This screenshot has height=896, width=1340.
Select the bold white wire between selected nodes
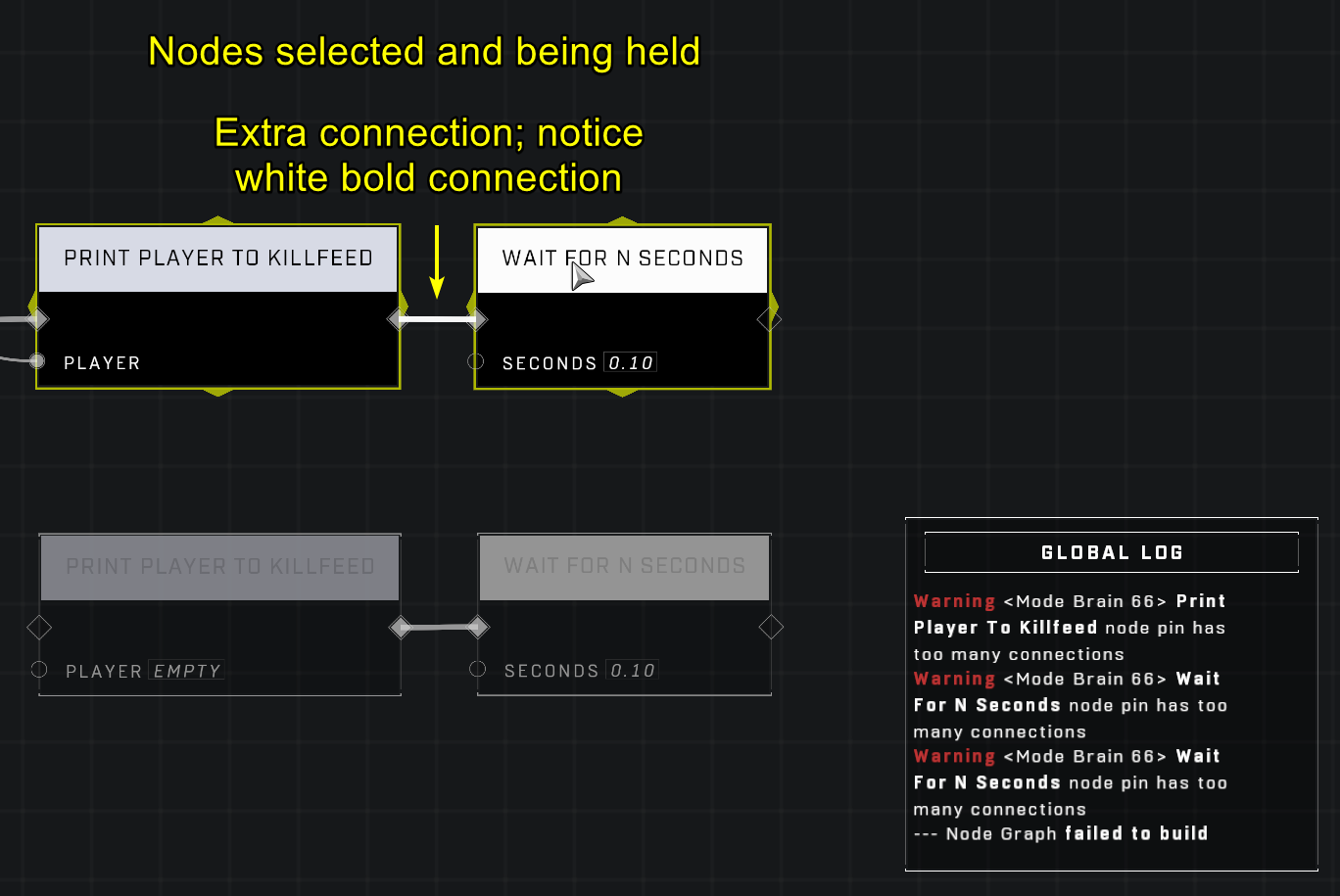pos(437,318)
